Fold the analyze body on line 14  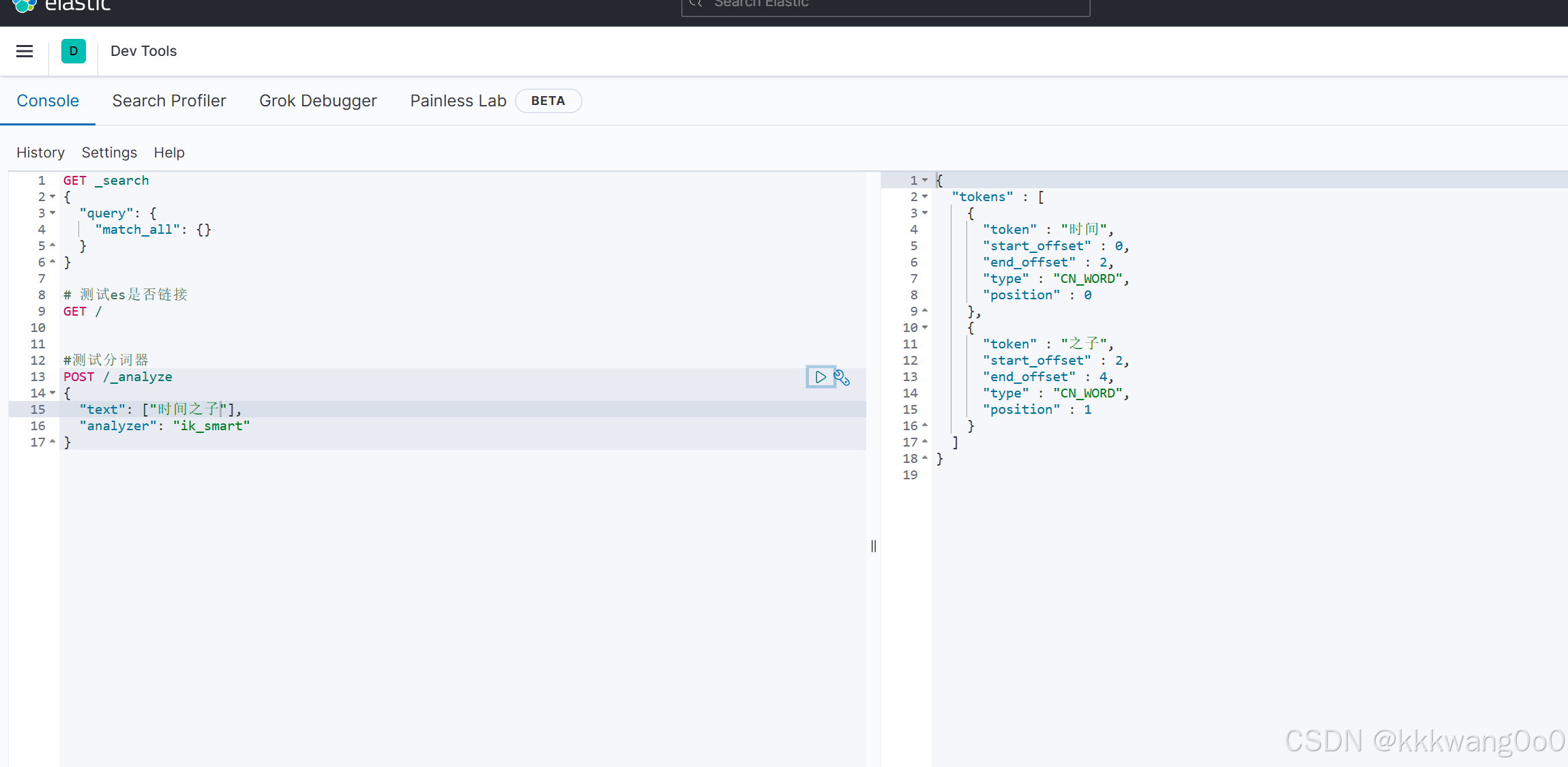click(53, 393)
